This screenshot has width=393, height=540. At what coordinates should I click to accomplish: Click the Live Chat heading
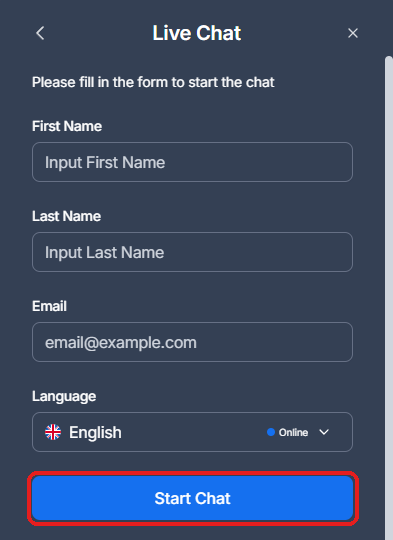(x=197, y=33)
